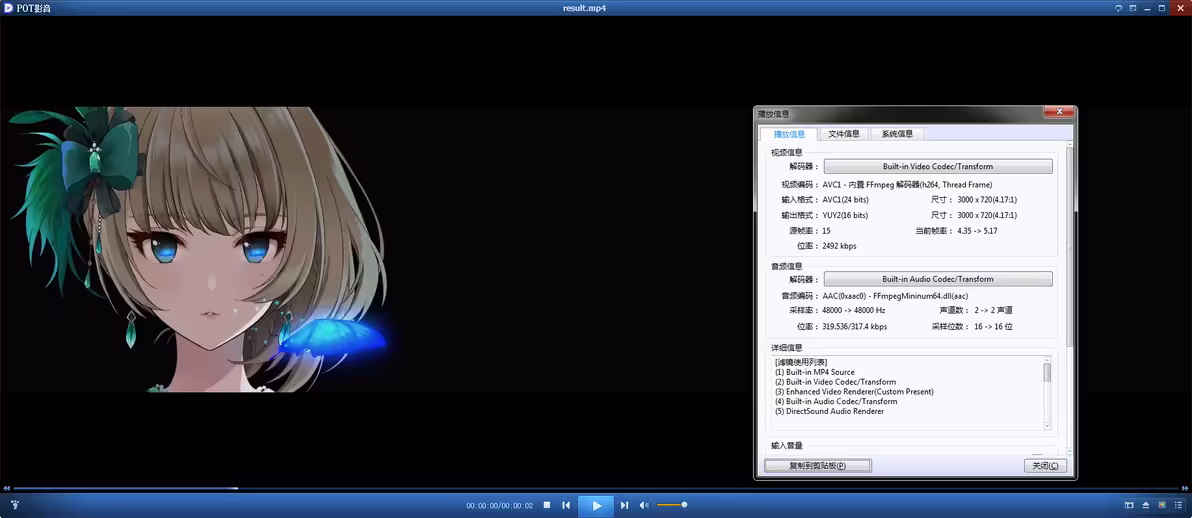This screenshot has width=1192, height=518.
Task: Click '319.536/317.4 kbps' audio bitrate value
Action: pyautogui.click(x=854, y=326)
